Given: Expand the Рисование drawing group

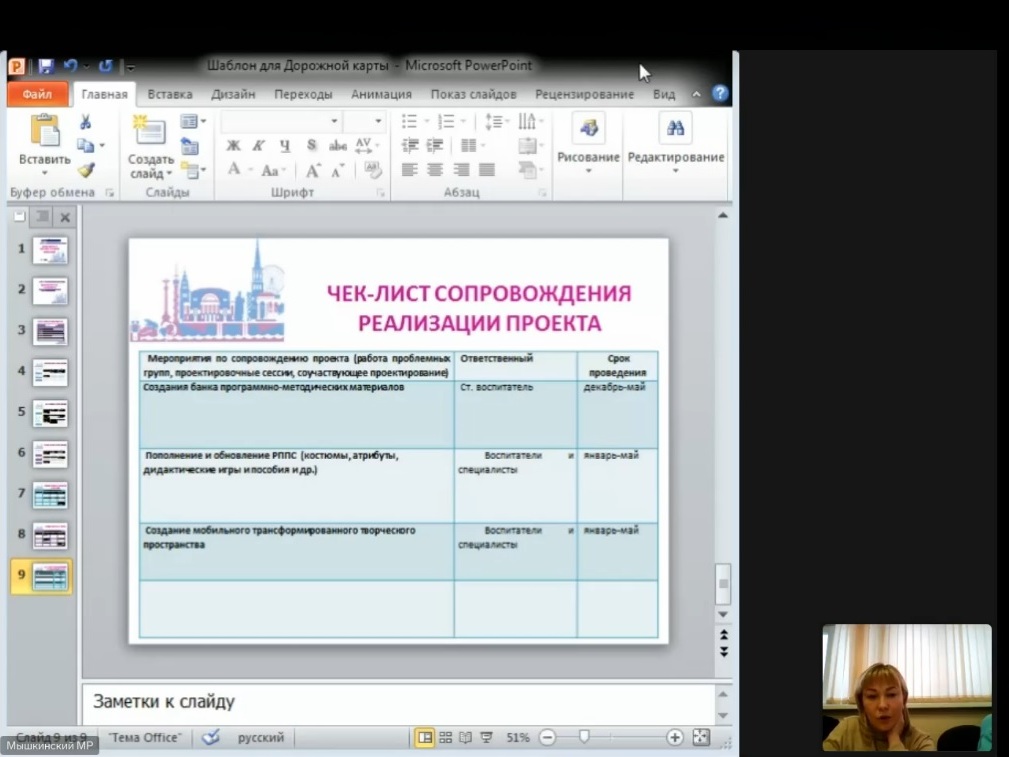Looking at the screenshot, I should [588, 144].
